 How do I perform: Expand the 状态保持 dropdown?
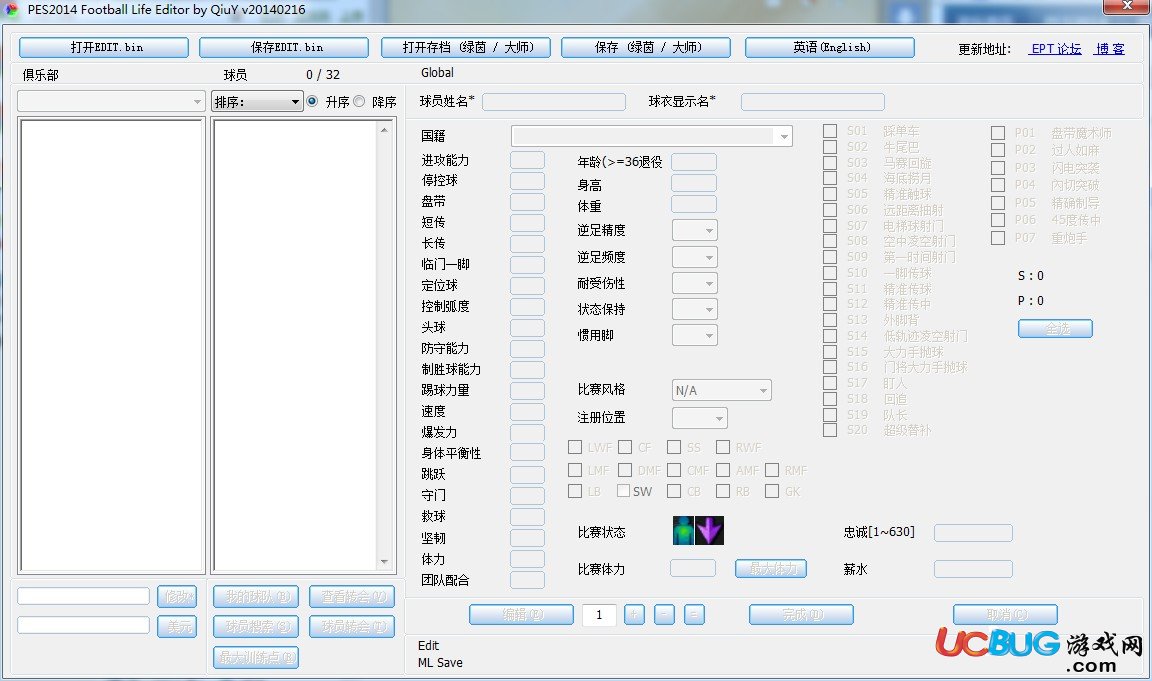pos(695,309)
